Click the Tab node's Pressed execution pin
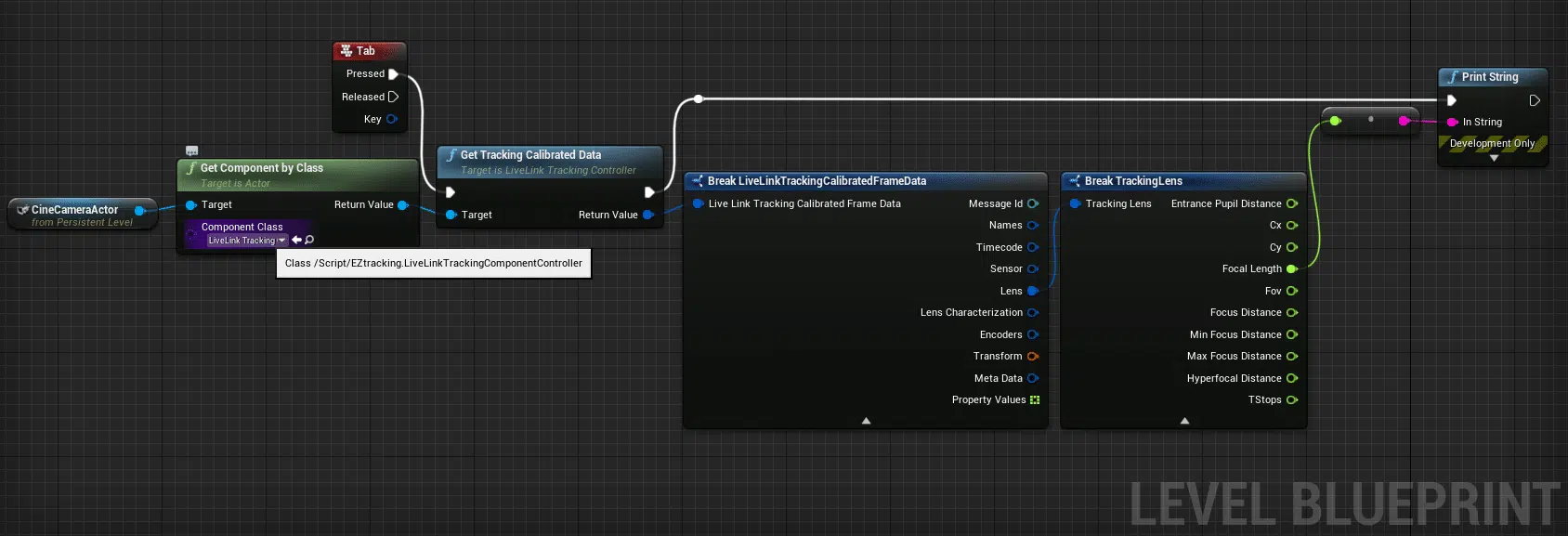 393,74
